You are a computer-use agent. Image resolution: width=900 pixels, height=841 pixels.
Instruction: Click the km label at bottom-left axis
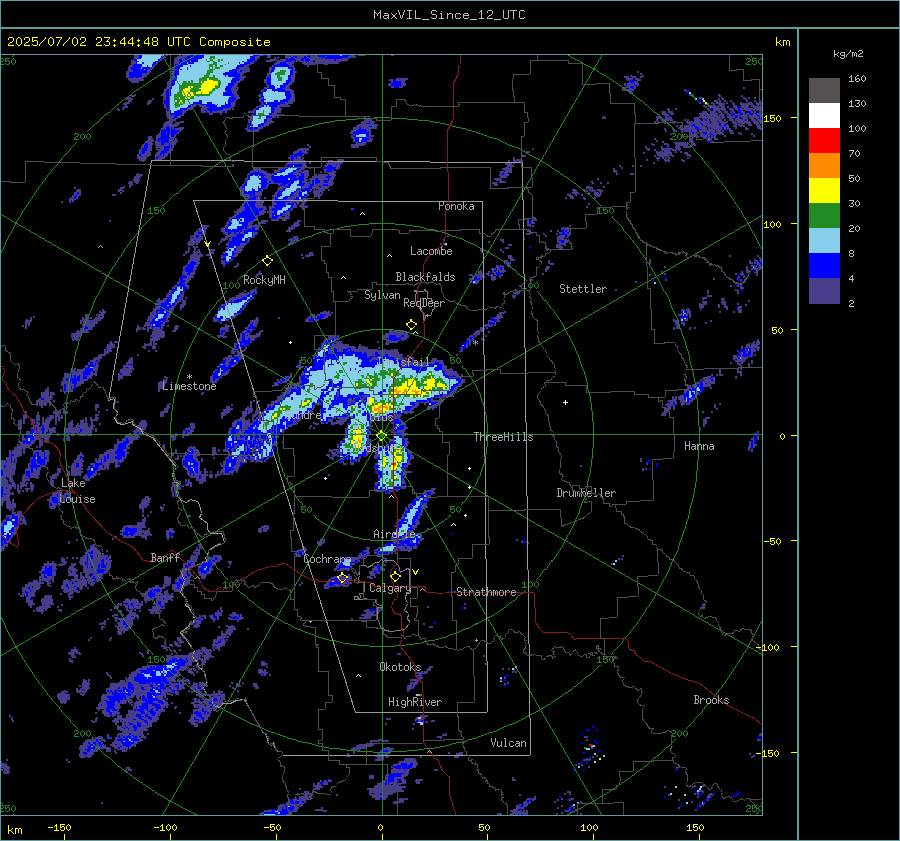(x=14, y=830)
